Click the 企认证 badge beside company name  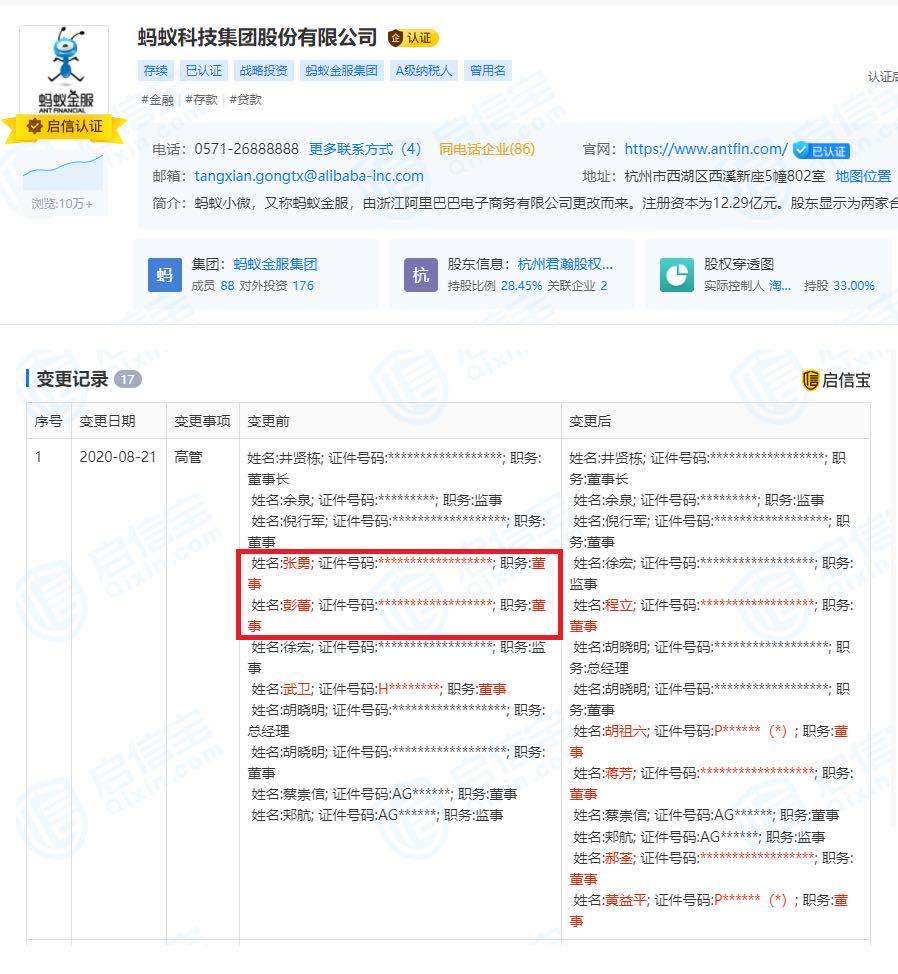414,37
